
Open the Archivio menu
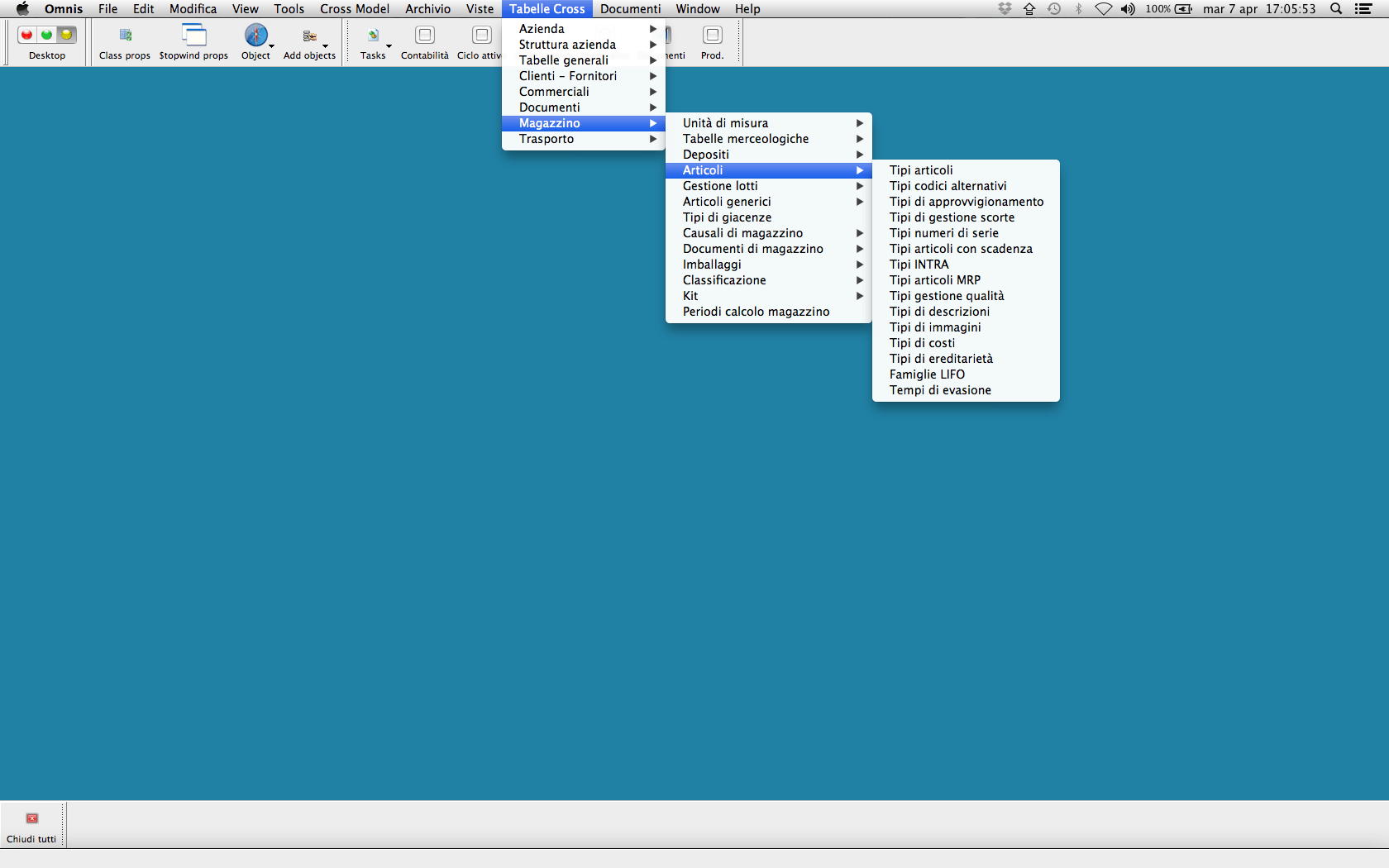pyautogui.click(x=427, y=9)
